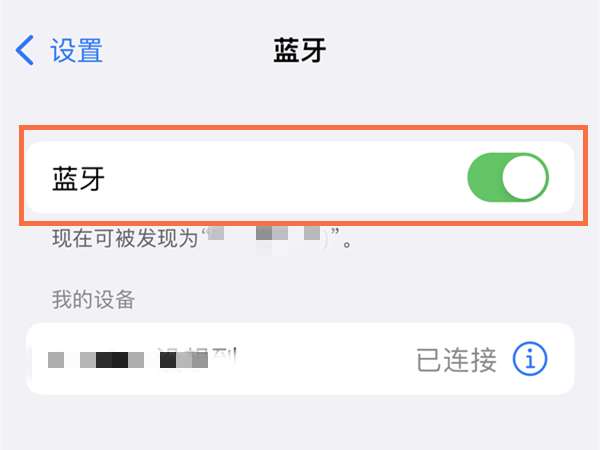The height and width of the screenshot is (450, 600).
Task: Select the 蓝牙 row label
Action: point(78,178)
